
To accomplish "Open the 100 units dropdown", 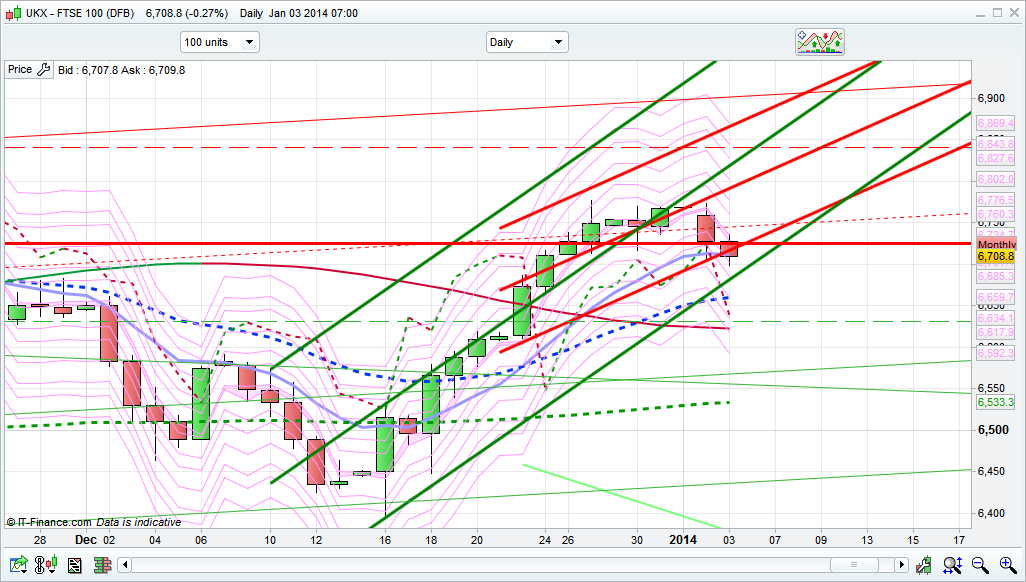I will (219, 42).
